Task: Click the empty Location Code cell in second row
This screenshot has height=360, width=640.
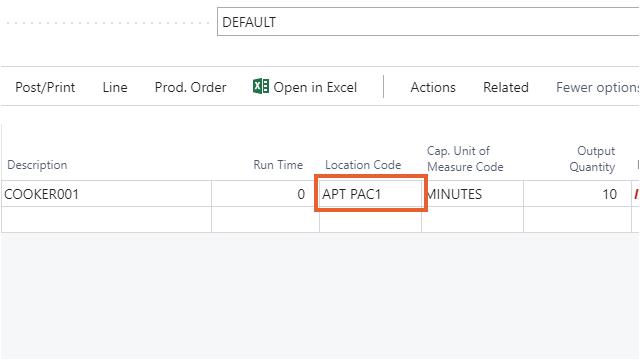Action: tap(371, 220)
